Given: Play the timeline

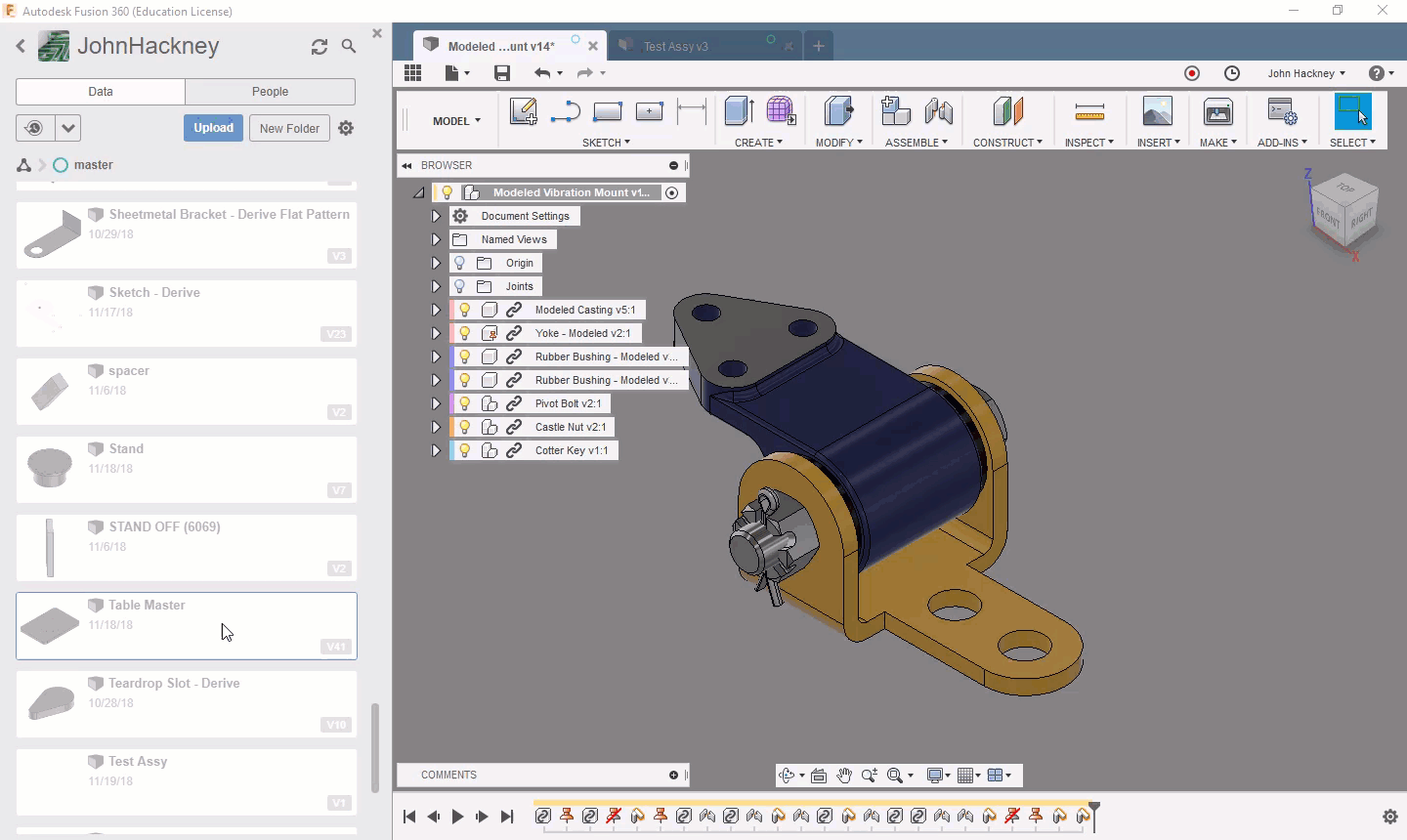Looking at the screenshot, I should [x=457, y=817].
